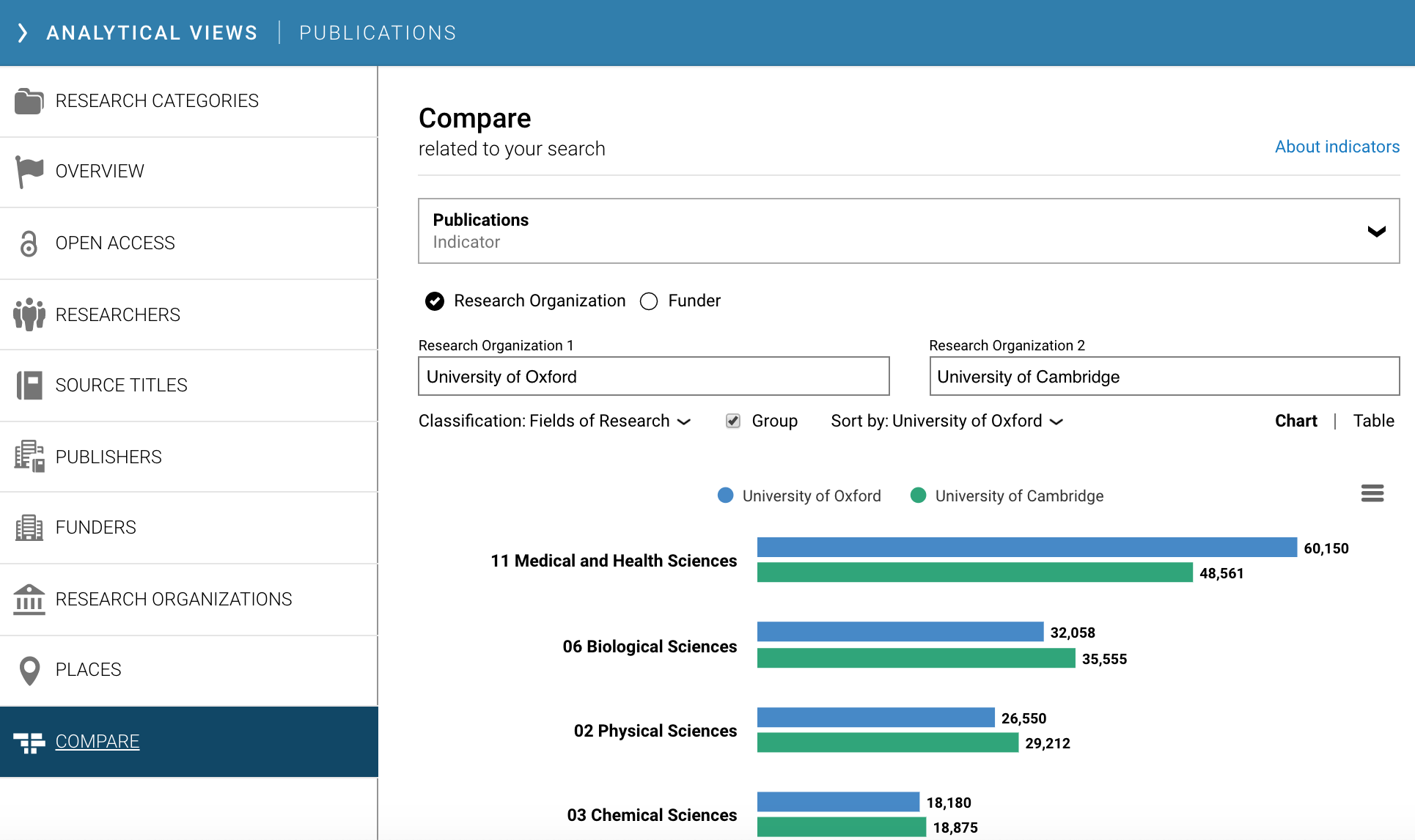Select the Funder radio button
Image resolution: width=1415 pixels, height=840 pixels.
pyautogui.click(x=649, y=301)
